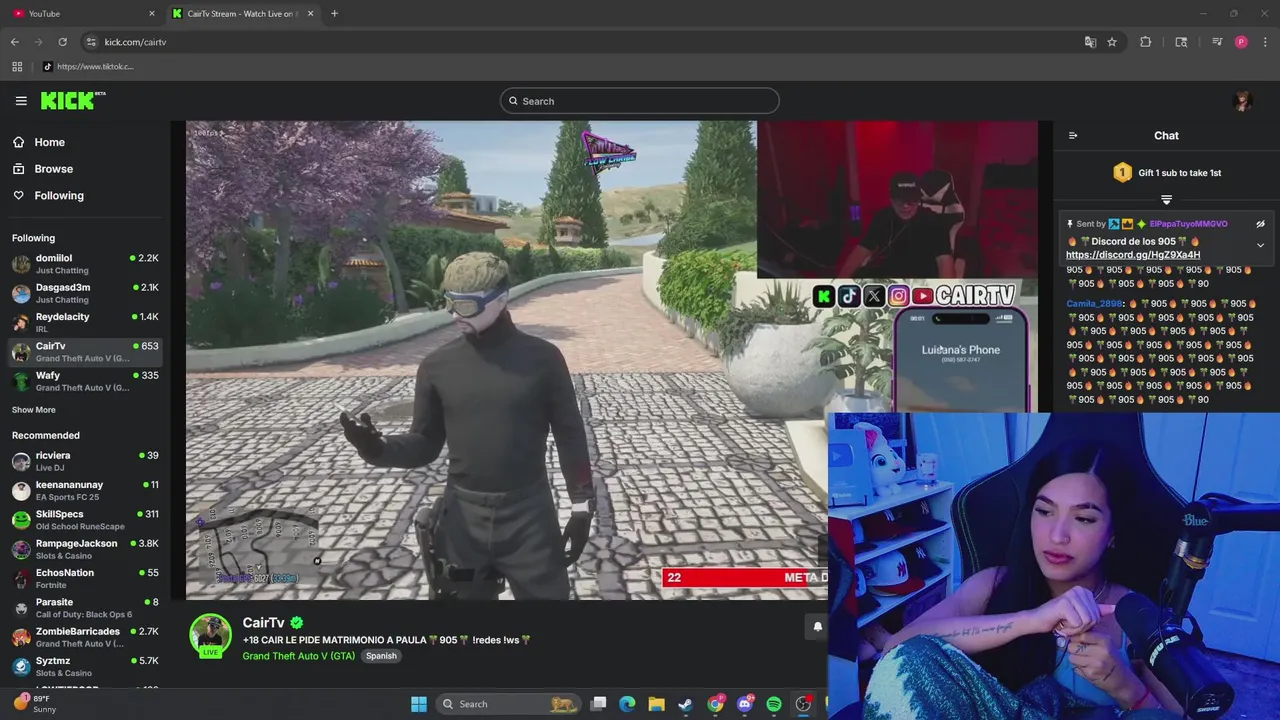Image resolution: width=1280 pixels, height=720 pixels.
Task: Expand the pinned message with the chevron
Action: pyautogui.click(x=1260, y=245)
